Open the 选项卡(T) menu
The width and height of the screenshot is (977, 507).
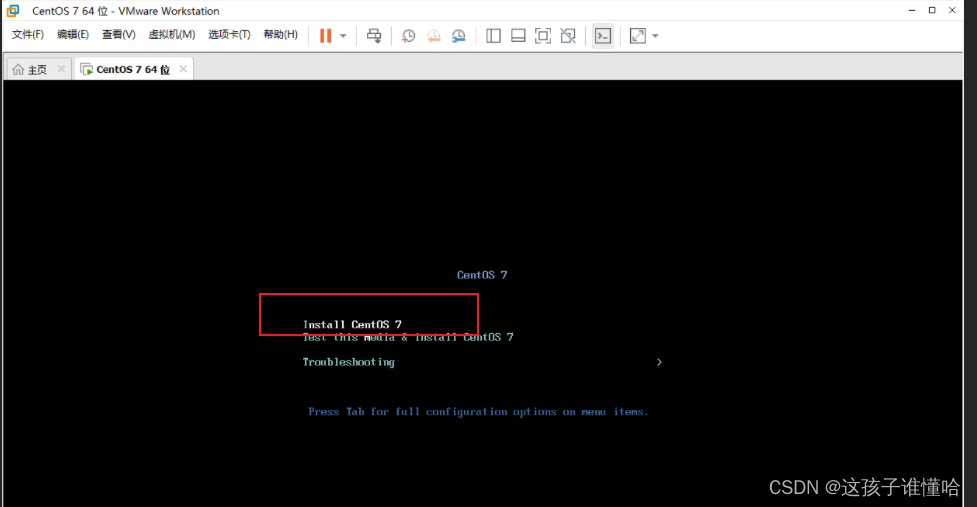[229, 35]
